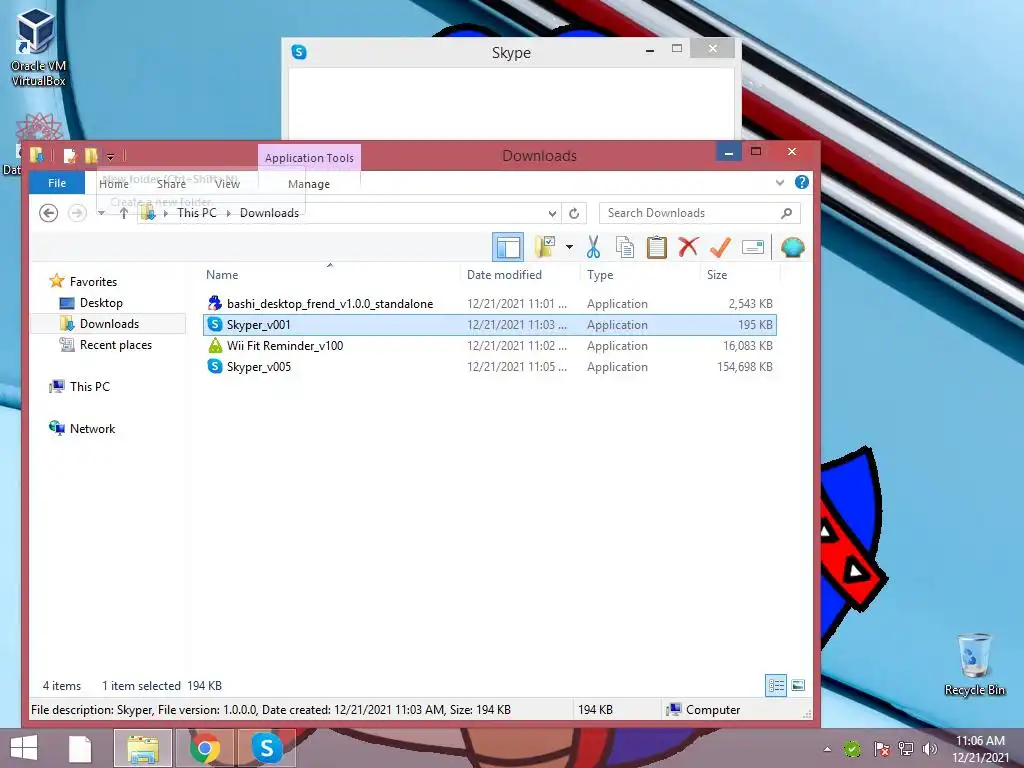The height and width of the screenshot is (768, 1024).
Task: Click This PC in the address bar
Action: 197,213
